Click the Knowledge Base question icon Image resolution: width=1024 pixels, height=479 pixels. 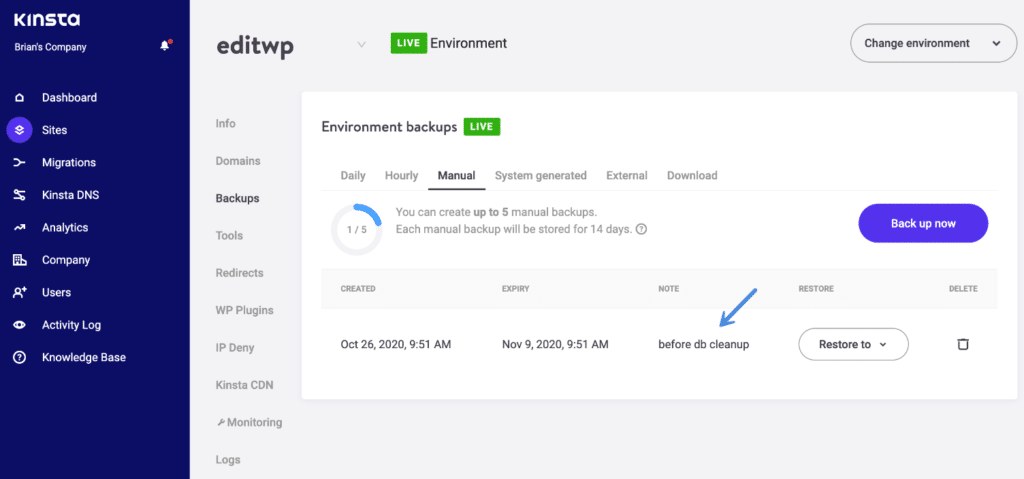[20, 357]
